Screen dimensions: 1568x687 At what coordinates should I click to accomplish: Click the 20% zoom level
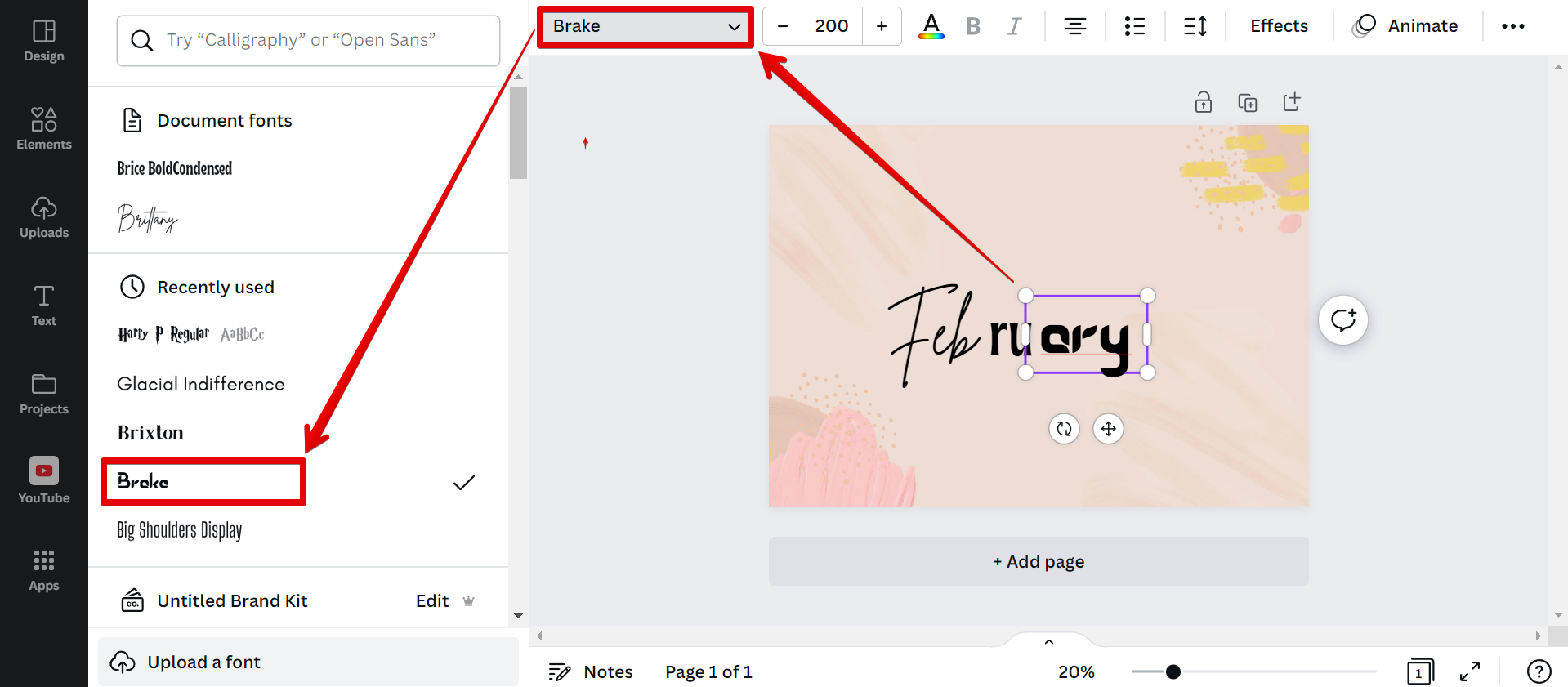(1076, 671)
